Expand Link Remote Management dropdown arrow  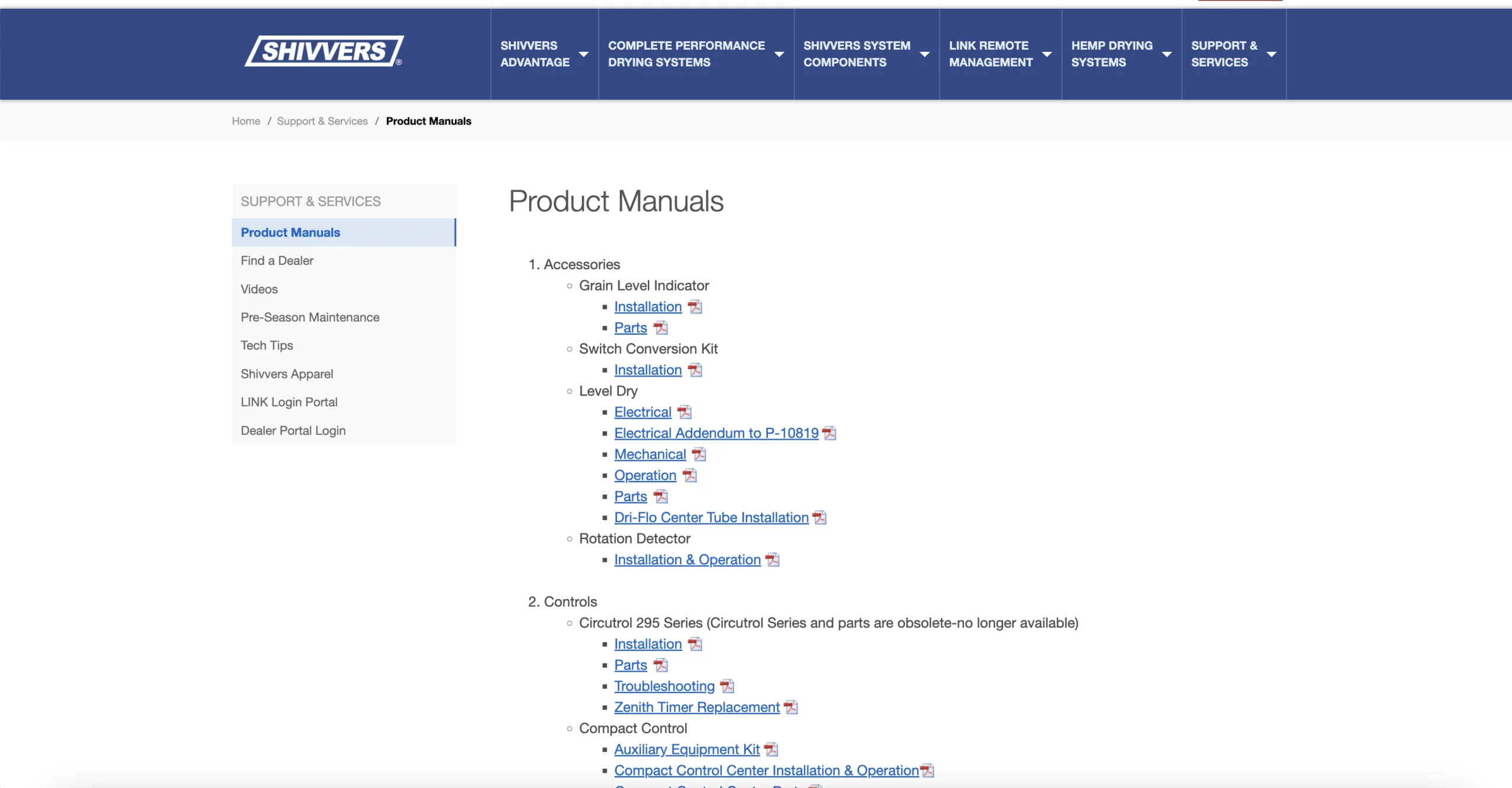(x=1047, y=54)
